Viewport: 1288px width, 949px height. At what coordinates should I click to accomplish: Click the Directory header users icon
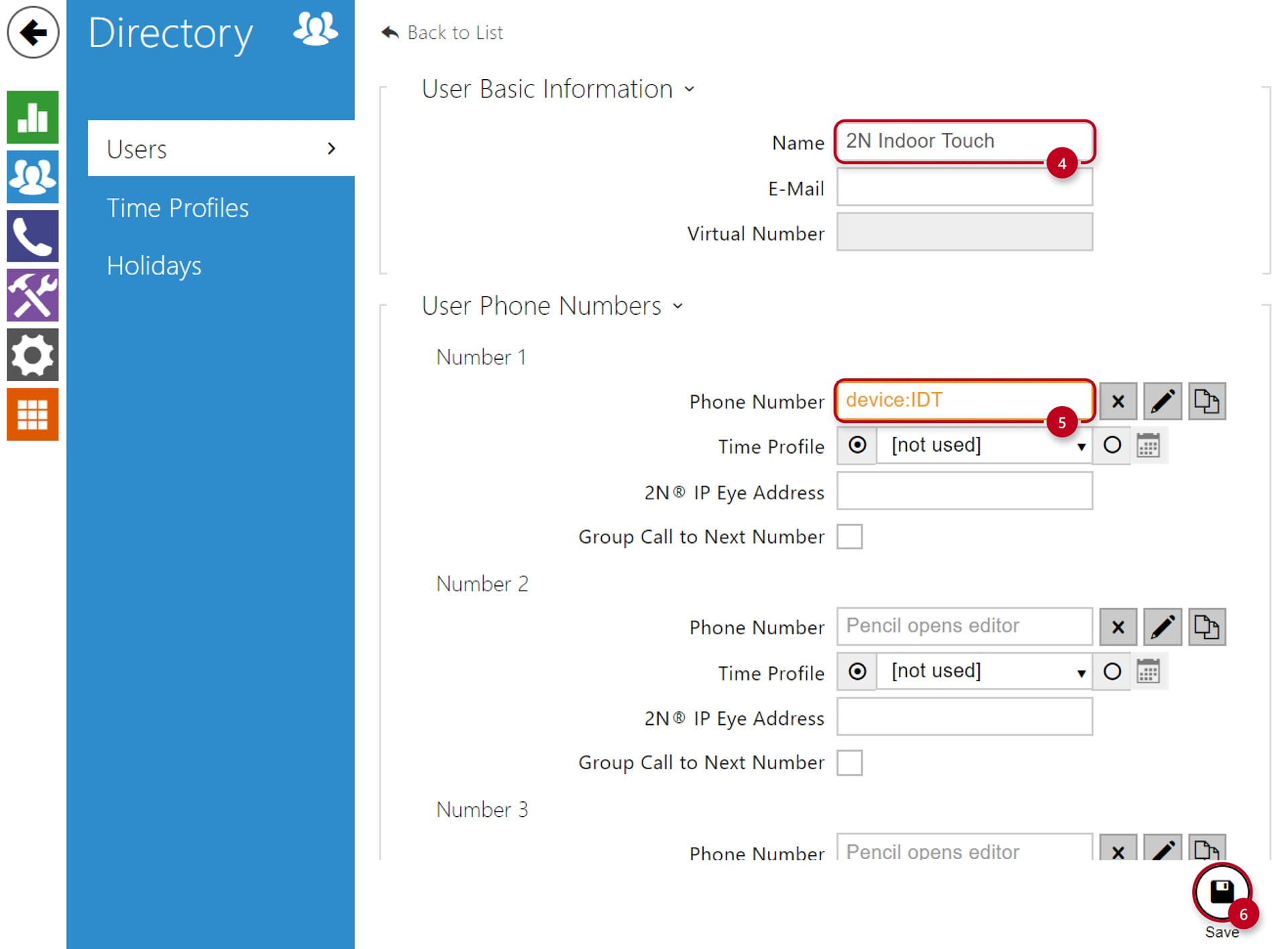pos(315,30)
